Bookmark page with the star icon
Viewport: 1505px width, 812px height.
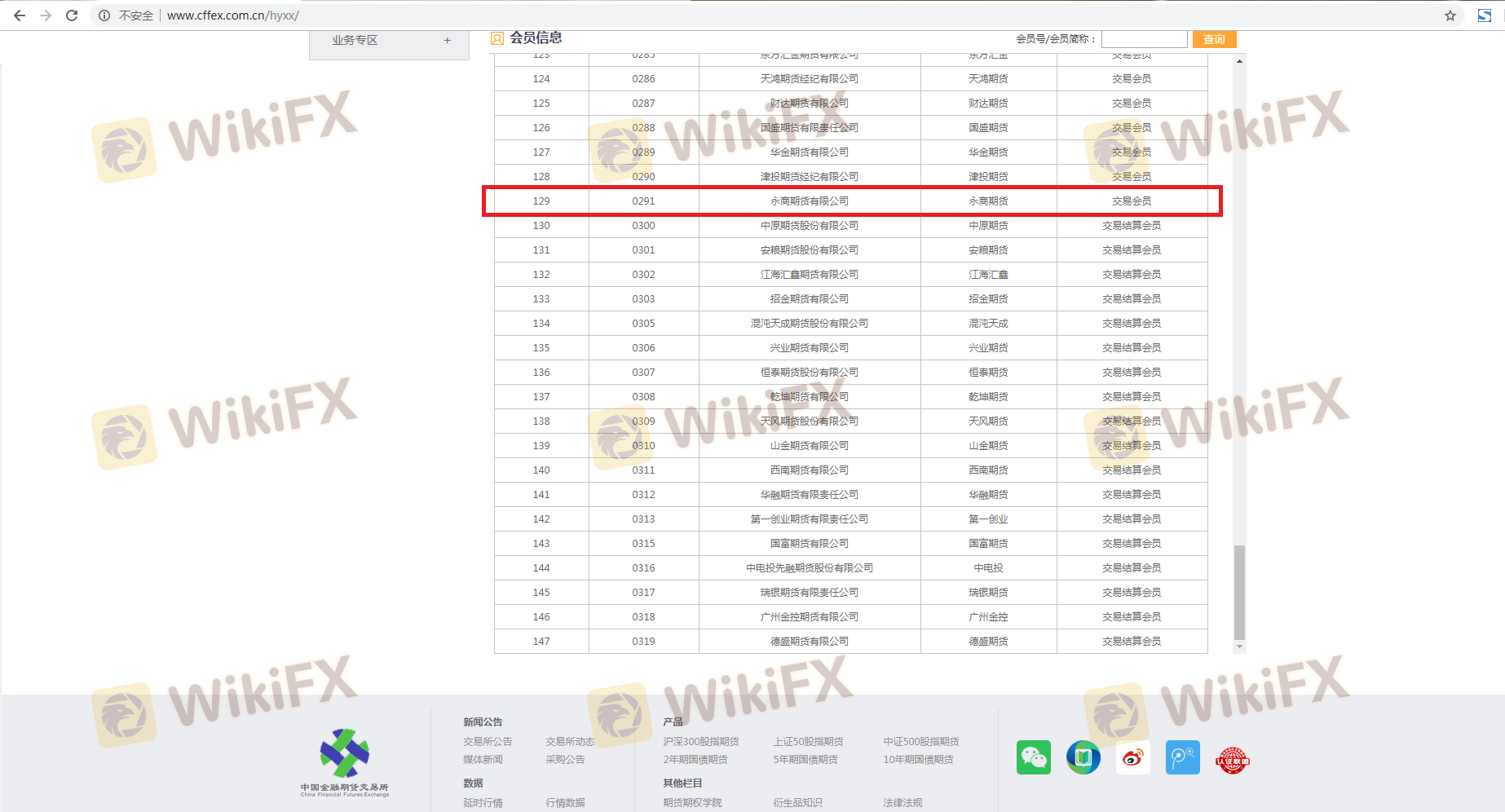pyautogui.click(x=1450, y=15)
